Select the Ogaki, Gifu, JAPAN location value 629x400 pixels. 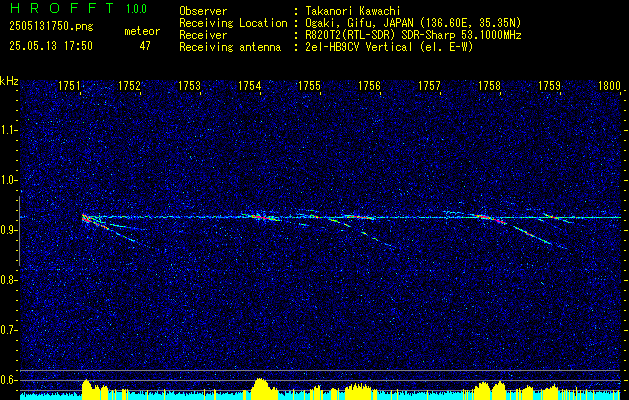(413, 23)
